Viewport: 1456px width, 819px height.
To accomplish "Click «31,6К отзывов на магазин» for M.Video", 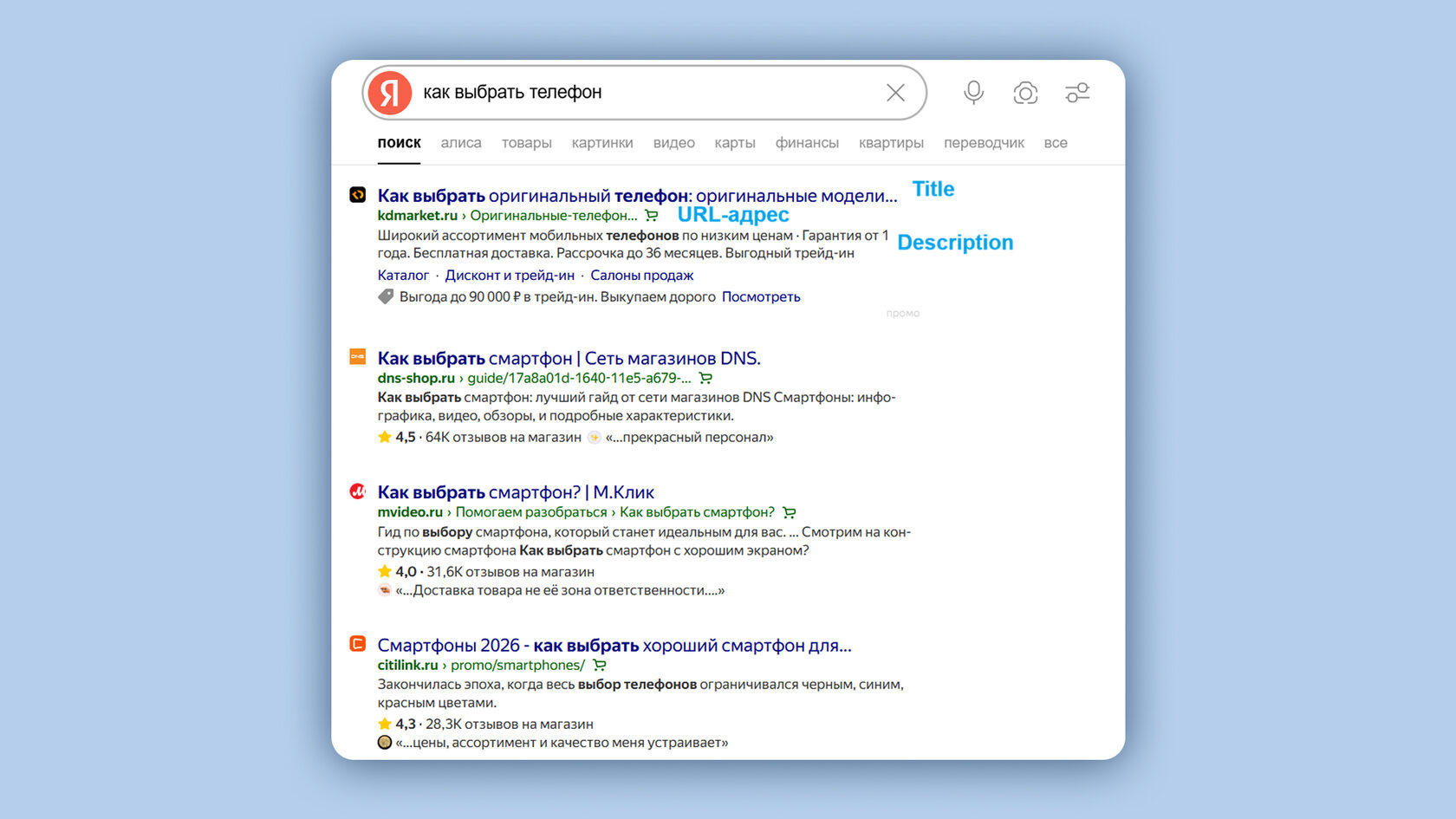I will [510, 572].
